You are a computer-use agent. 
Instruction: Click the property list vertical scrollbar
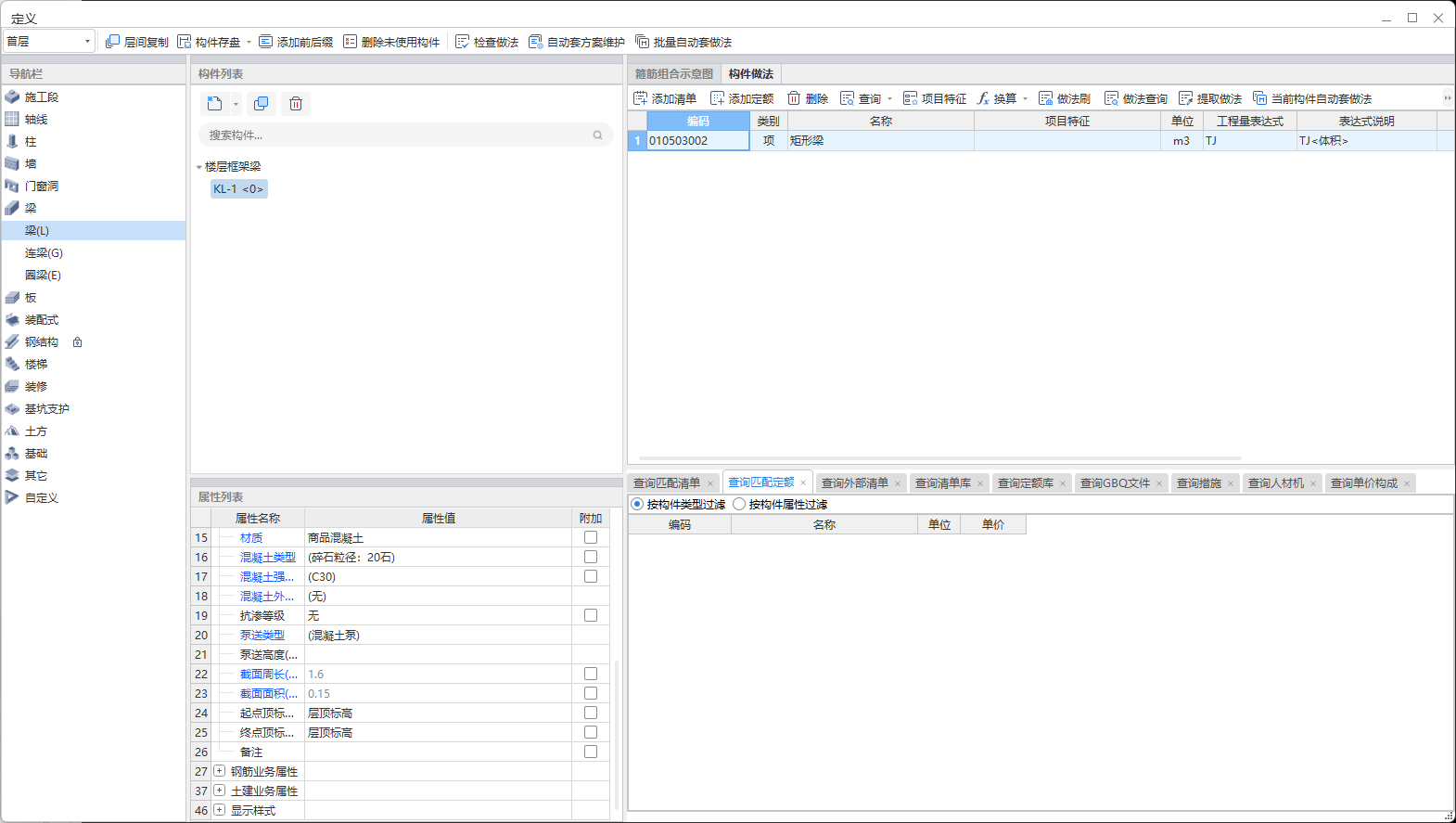[x=617, y=734]
